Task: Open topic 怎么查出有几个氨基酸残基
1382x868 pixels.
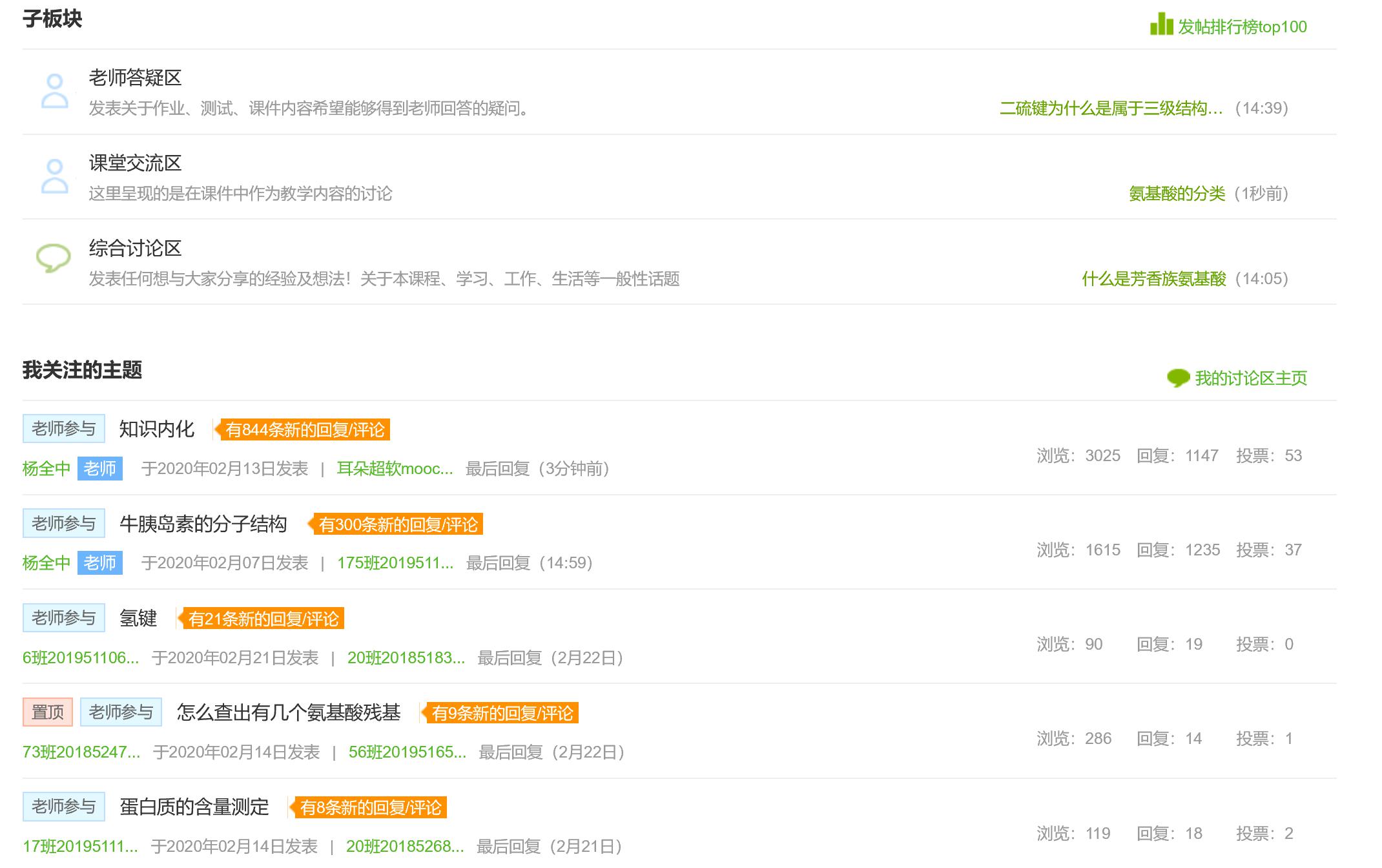Action: pyautogui.click(x=289, y=712)
